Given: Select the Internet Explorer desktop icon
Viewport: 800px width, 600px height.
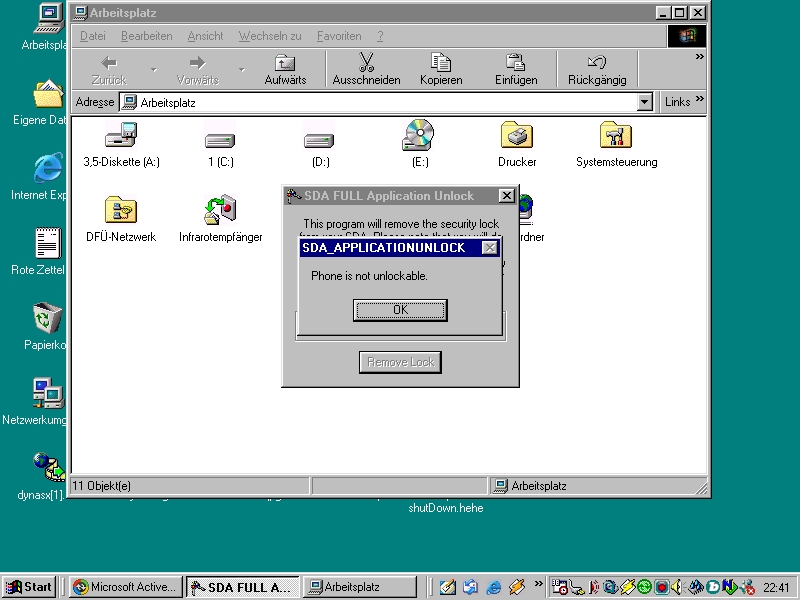Looking at the screenshot, I should tap(48, 168).
